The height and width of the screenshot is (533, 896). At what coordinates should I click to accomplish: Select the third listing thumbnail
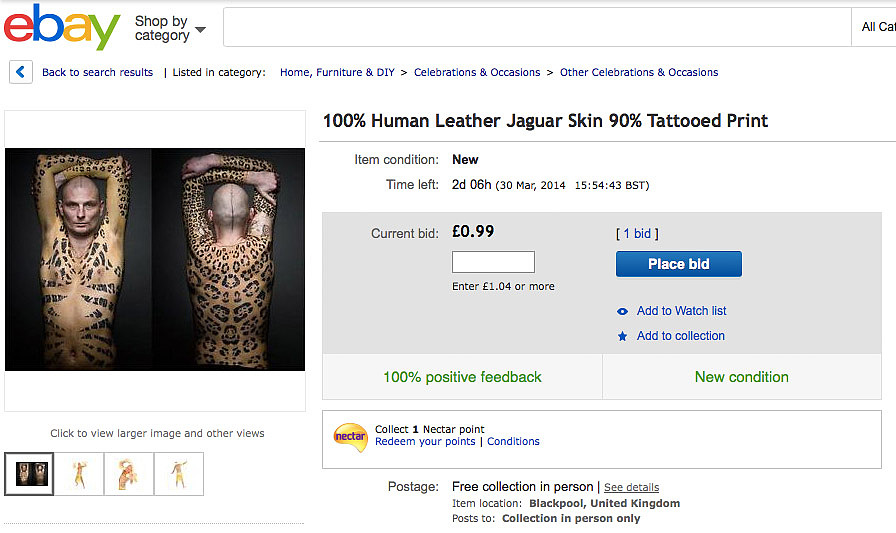[x=129, y=474]
